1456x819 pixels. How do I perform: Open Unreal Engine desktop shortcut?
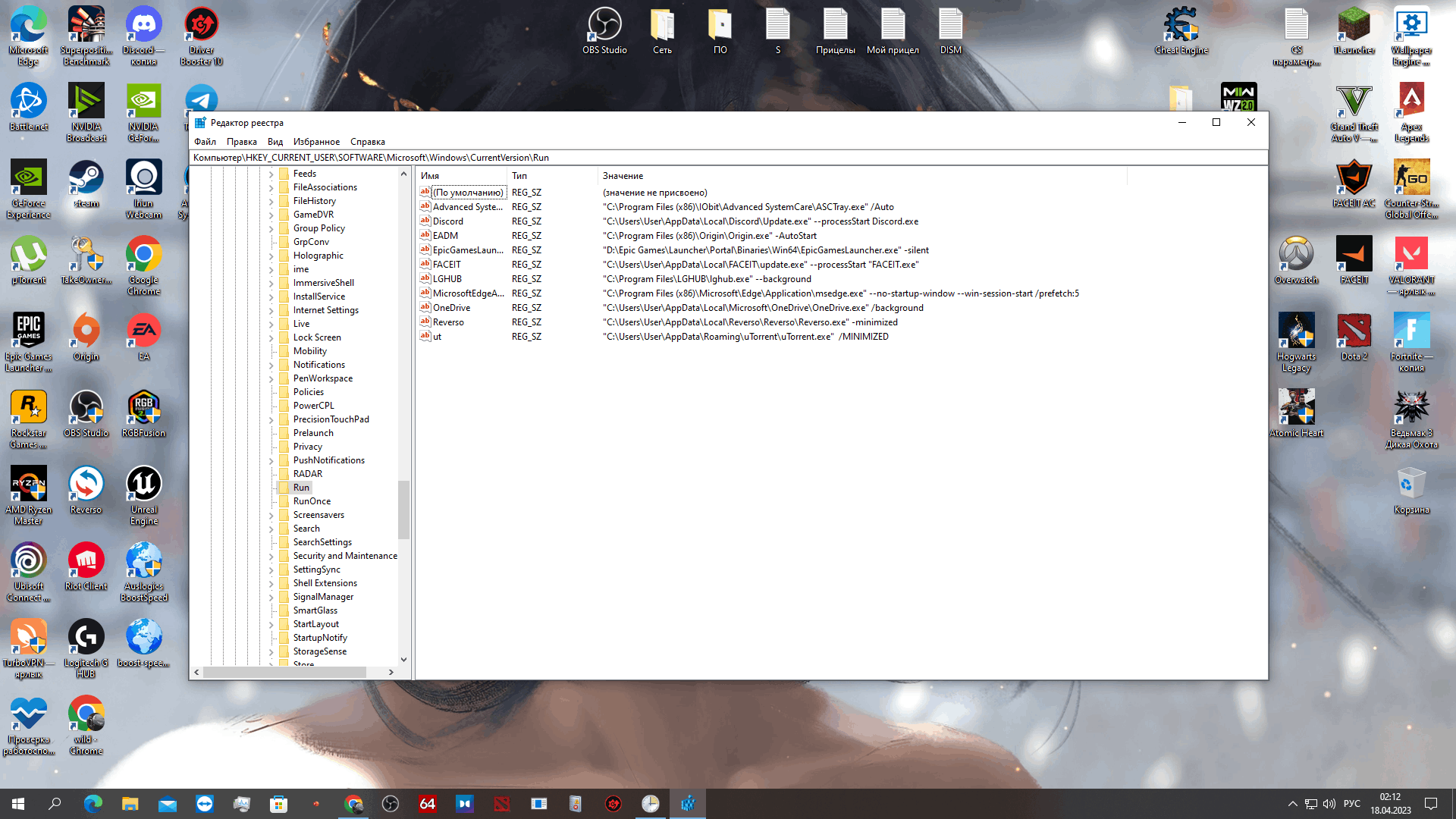143,496
